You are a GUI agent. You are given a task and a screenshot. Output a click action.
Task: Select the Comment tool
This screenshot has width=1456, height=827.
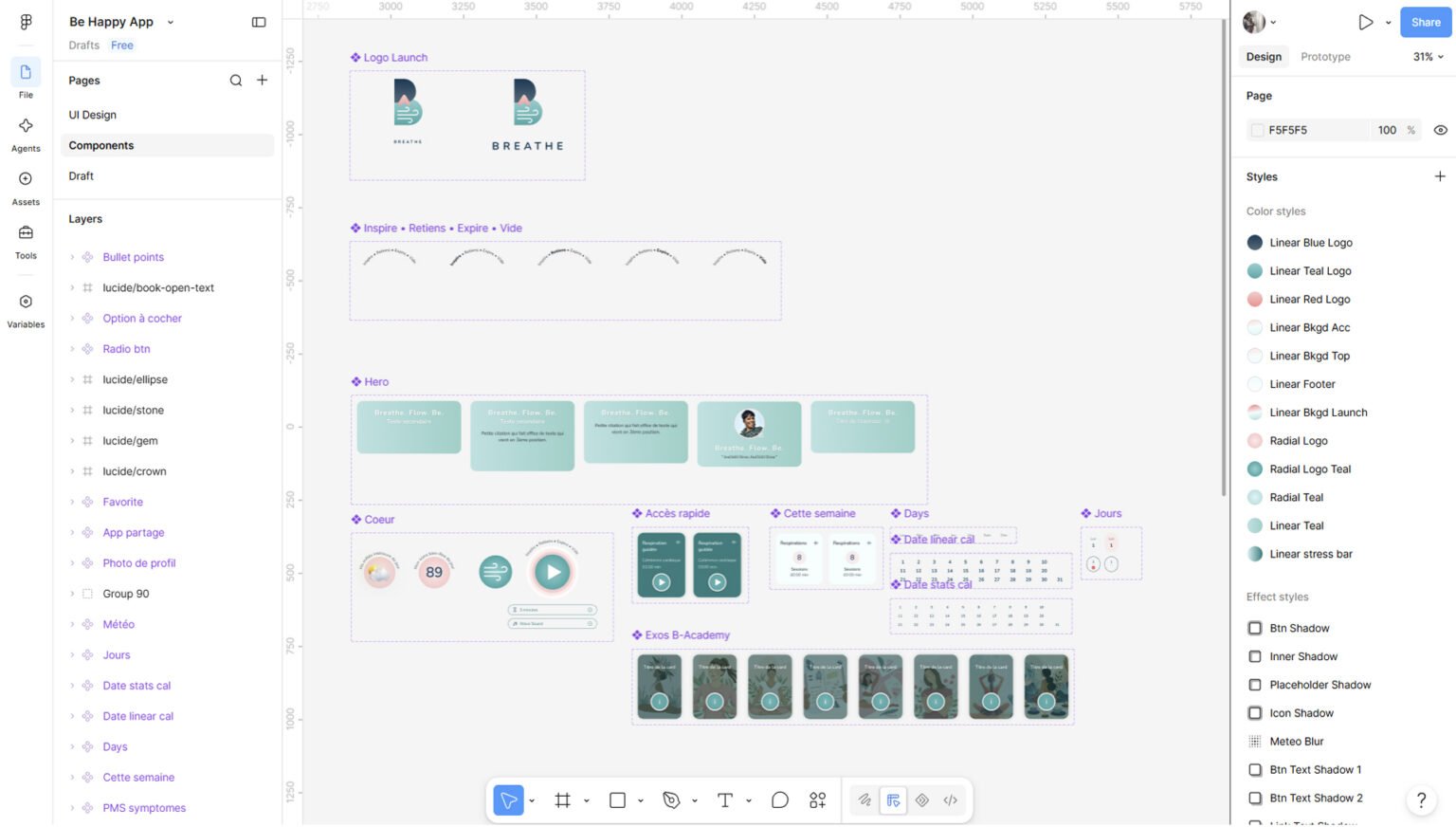[x=780, y=800]
